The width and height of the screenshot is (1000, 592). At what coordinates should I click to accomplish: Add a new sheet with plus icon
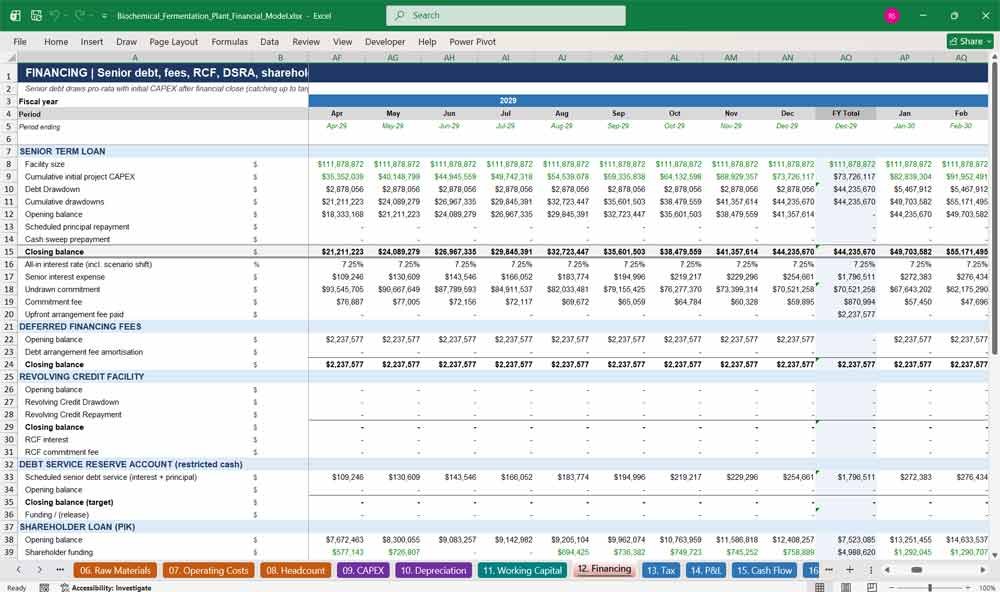[x=849, y=570]
